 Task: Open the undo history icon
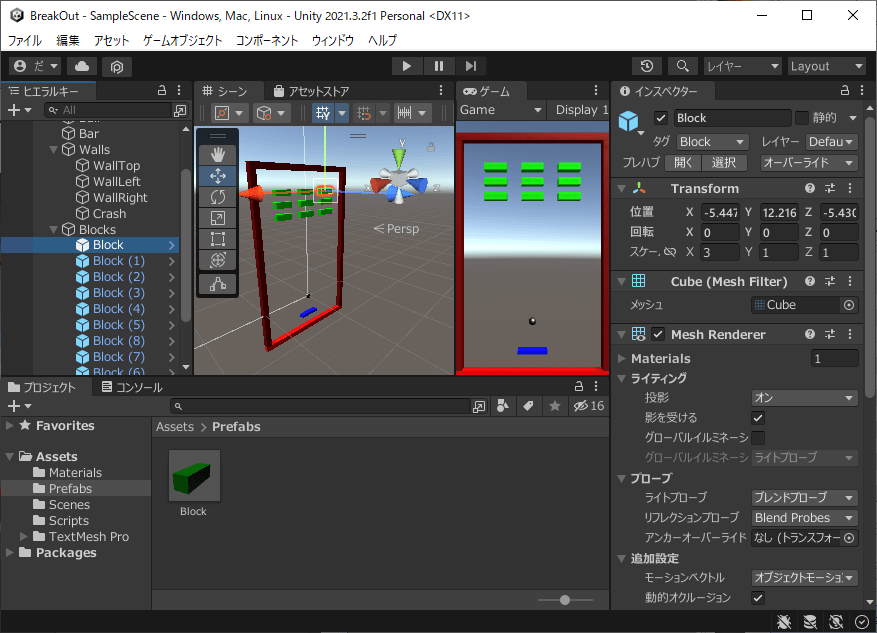click(x=647, y=66)
